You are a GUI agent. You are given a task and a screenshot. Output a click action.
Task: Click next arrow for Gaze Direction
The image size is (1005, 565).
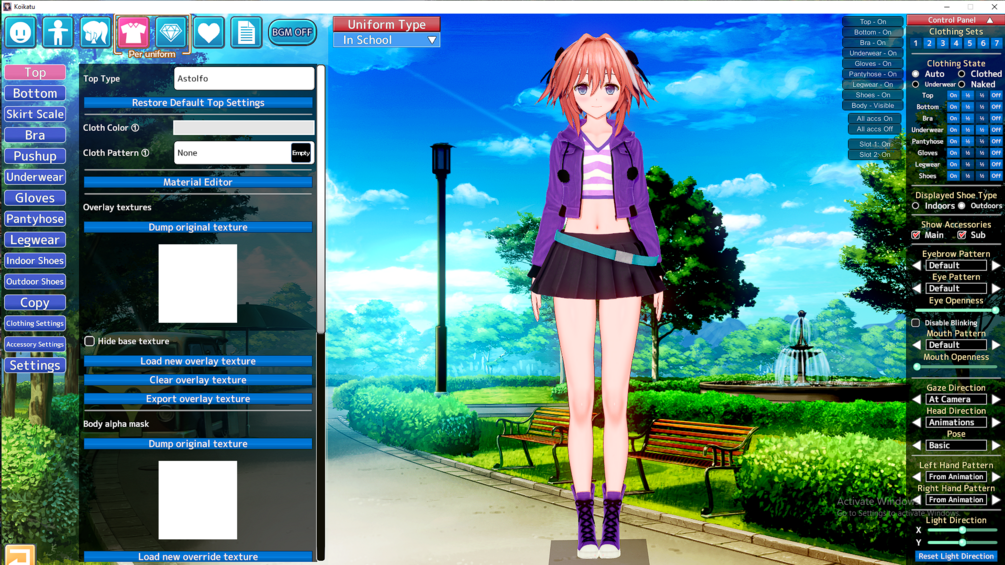[x=996, y=399]
